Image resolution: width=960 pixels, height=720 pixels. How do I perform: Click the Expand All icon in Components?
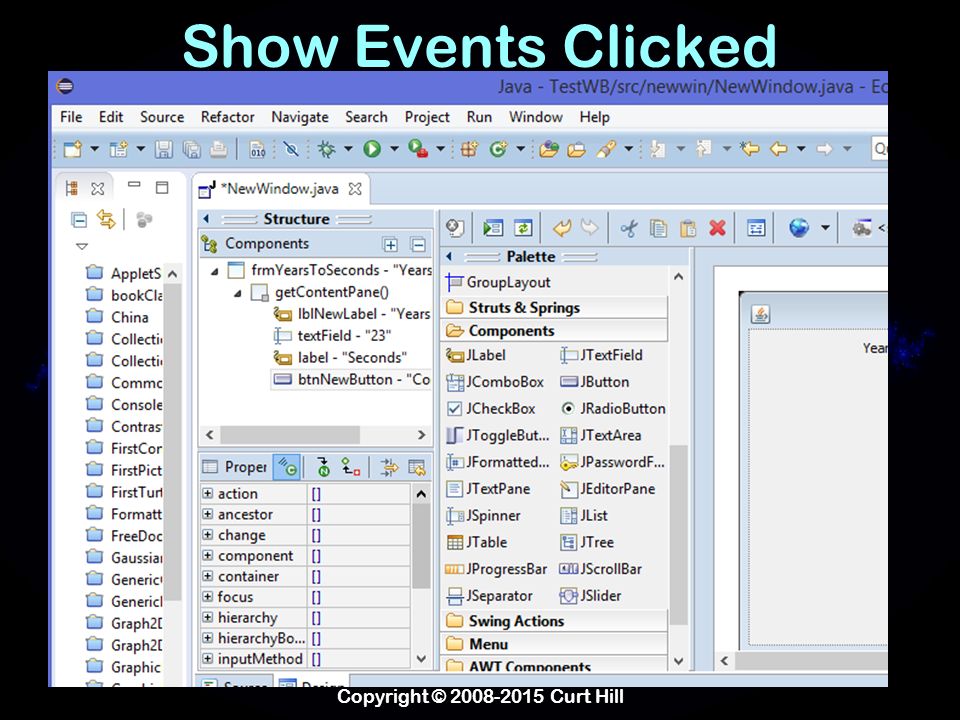click(x=390, y=245)
